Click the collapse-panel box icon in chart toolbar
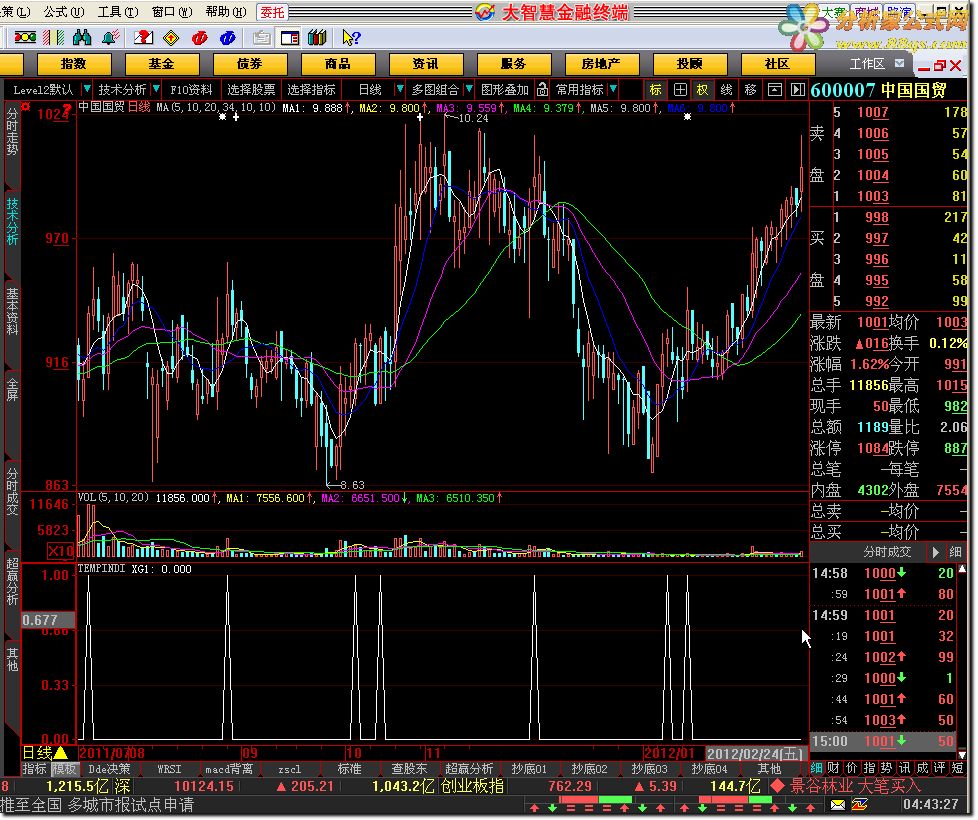 (x=775, y=90)
